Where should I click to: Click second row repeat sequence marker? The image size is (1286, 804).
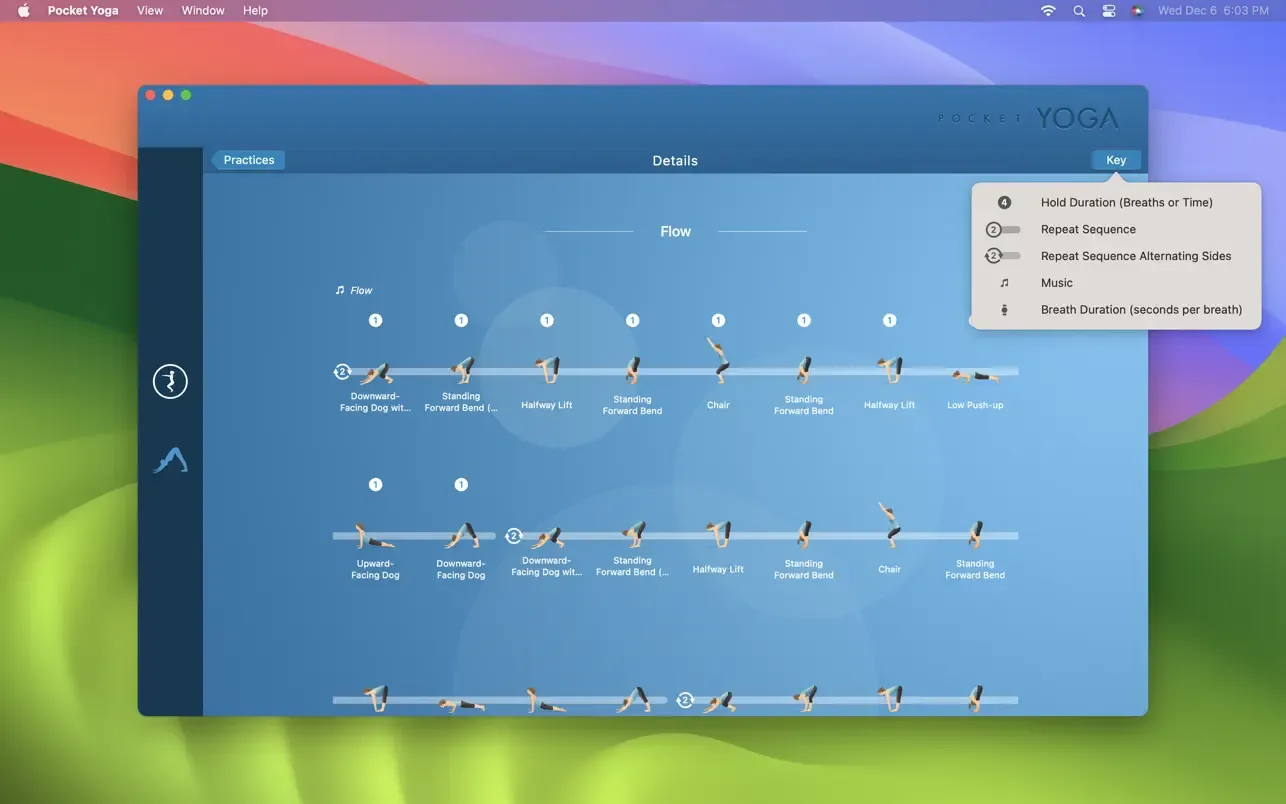(514, 536)
